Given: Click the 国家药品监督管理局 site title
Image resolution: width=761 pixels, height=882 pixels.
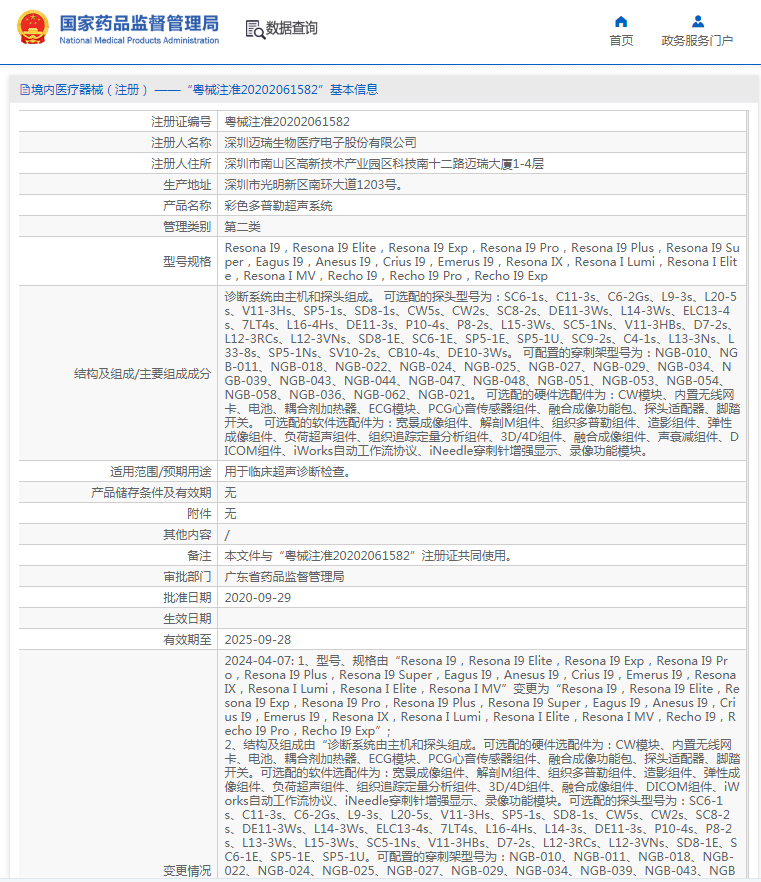Looking at the screenshot, I should click(139, 23).
